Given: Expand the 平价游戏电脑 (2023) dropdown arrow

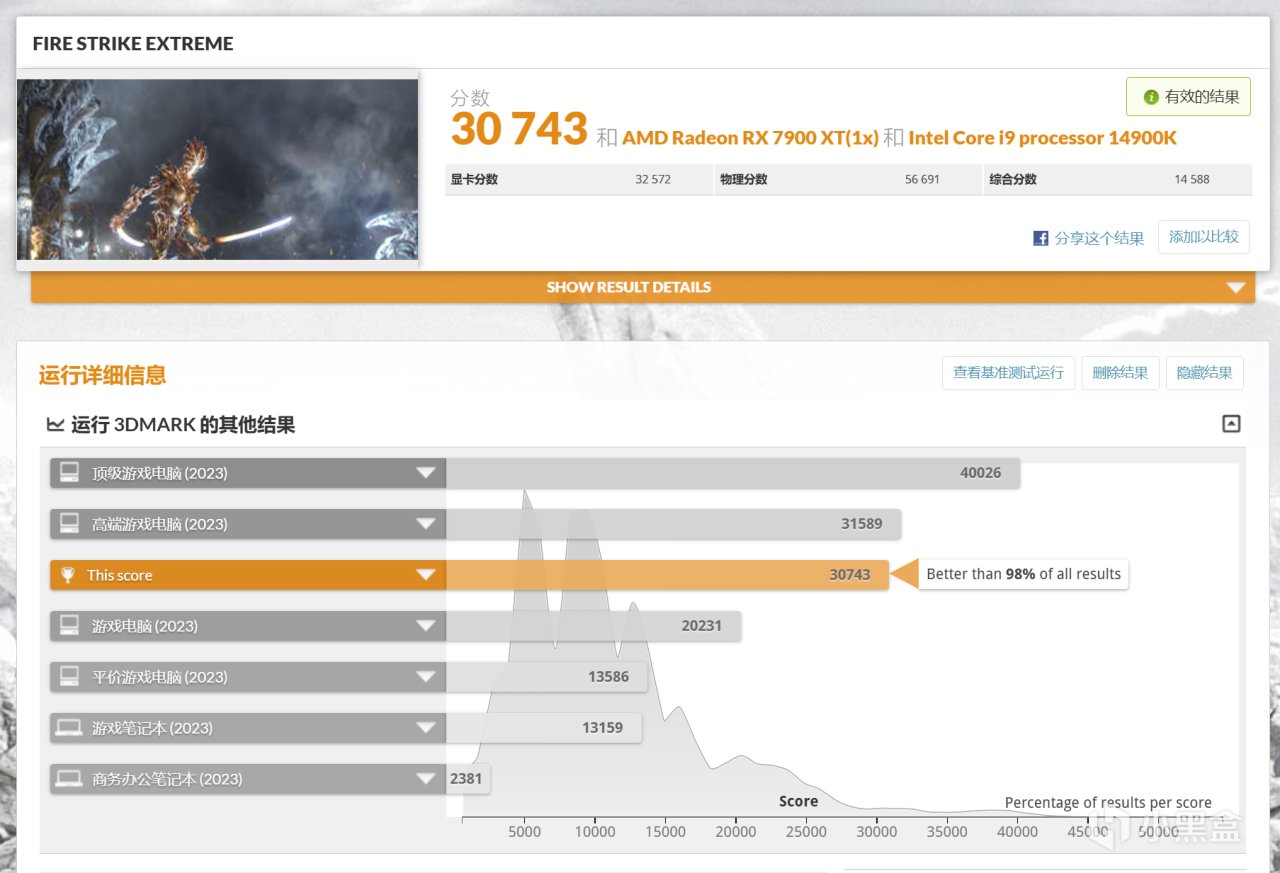Looking at the screenshot, I should tap(426, 677).
